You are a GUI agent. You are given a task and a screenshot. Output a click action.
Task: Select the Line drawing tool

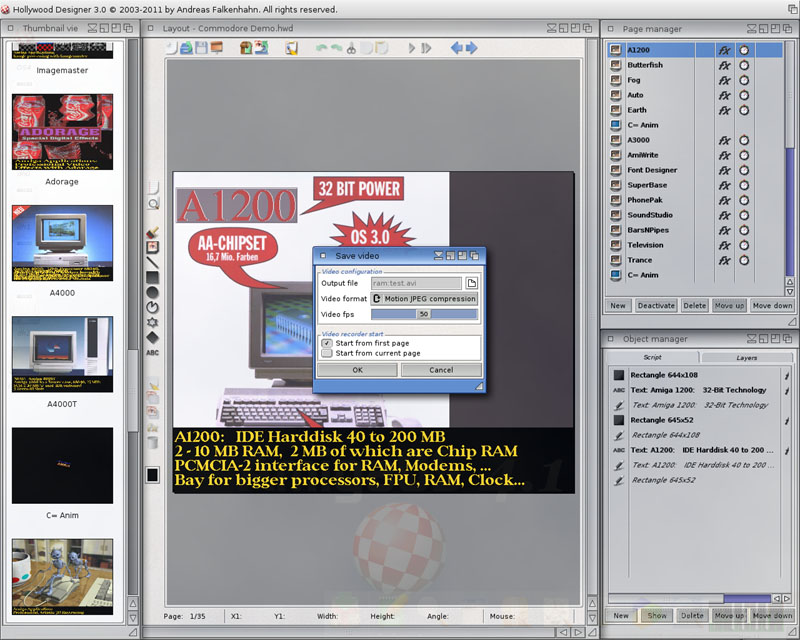click(153, 263)
